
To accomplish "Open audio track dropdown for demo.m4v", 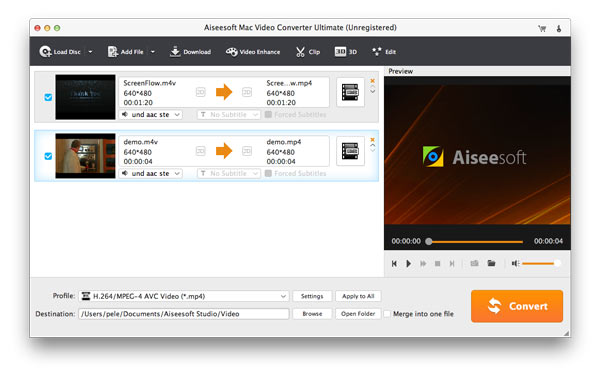I will (x=151, y=173).
